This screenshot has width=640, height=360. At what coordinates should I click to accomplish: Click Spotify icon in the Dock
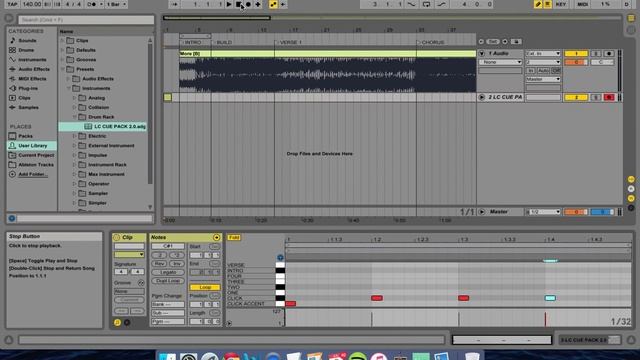tap(358, 356)
